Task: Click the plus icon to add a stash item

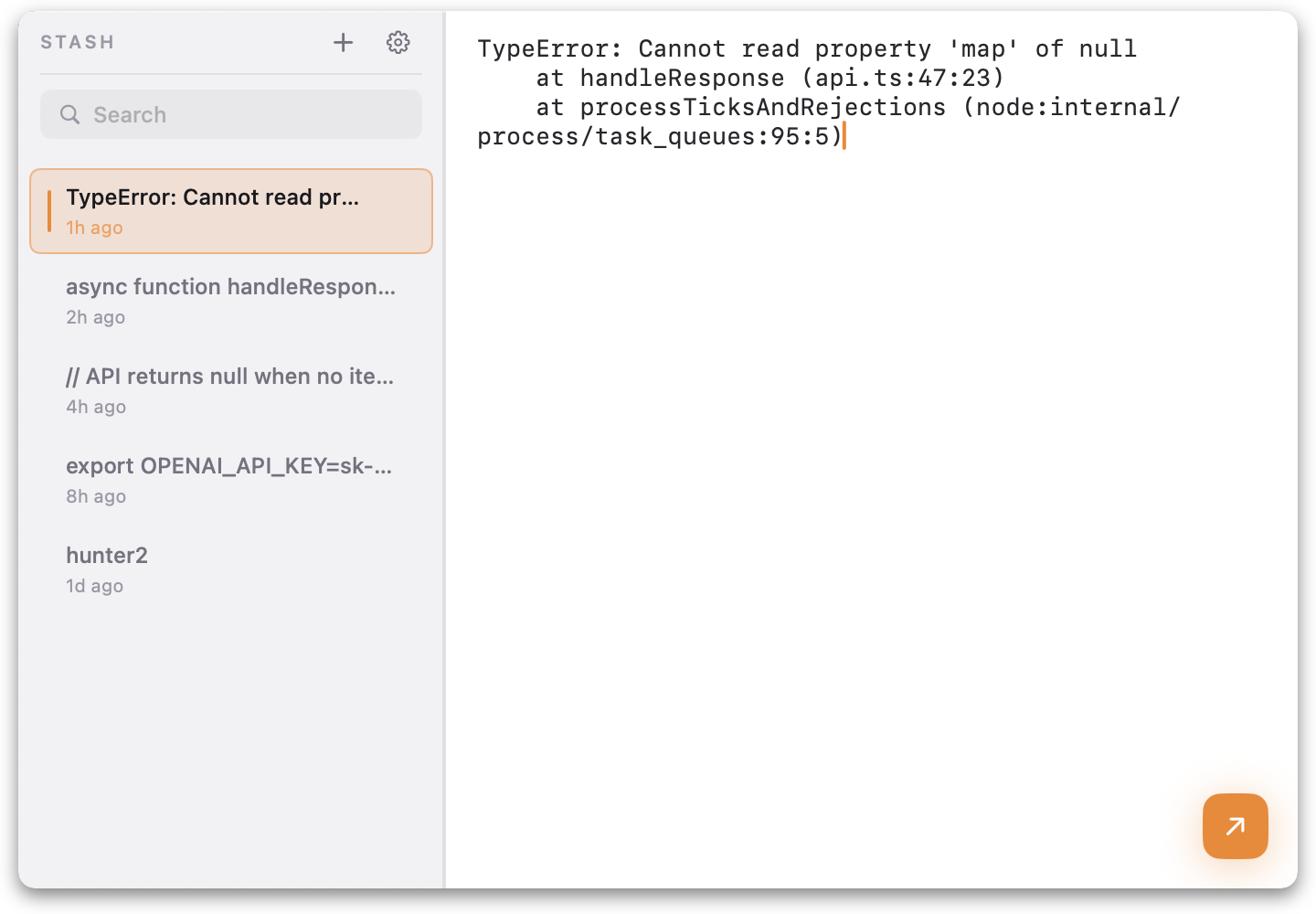Action: pos(343,42)
